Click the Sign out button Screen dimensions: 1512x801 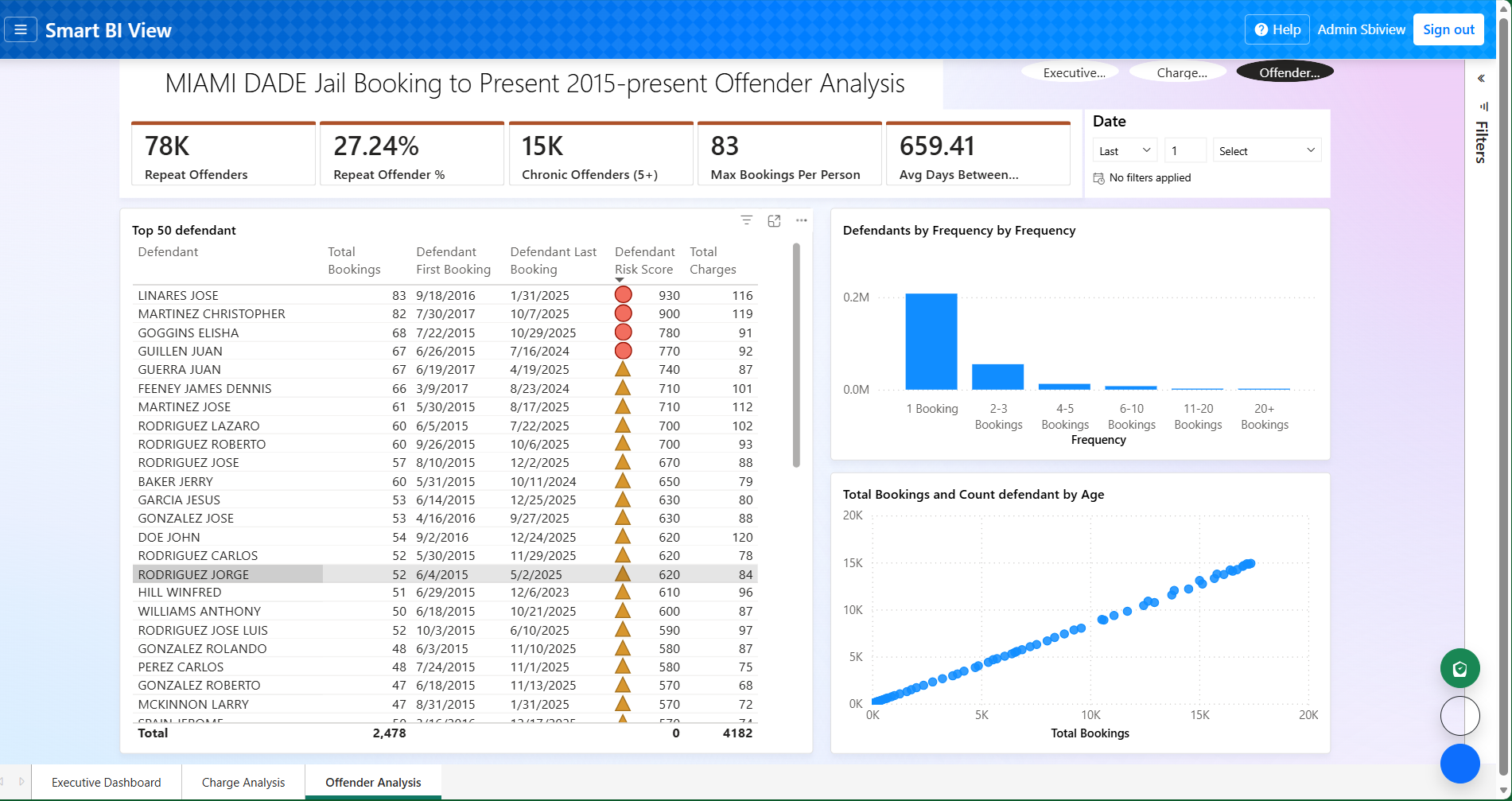point(1448,29)
